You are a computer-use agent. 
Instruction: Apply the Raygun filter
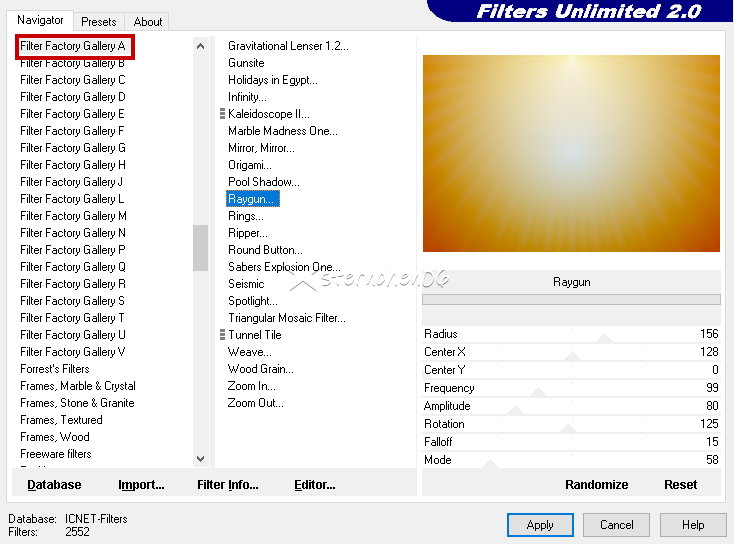pyautogui.click(x=540, y=525)
